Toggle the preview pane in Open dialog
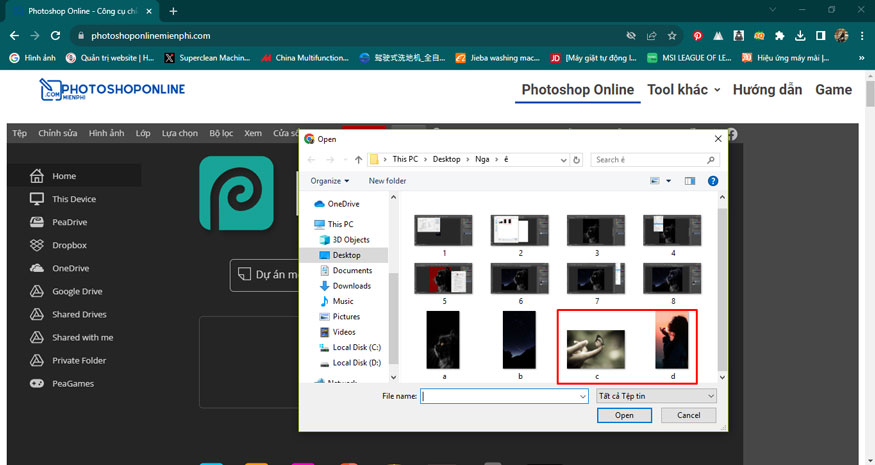The width and height of the screenshot is (875, 465). click(x=690, y=181)
